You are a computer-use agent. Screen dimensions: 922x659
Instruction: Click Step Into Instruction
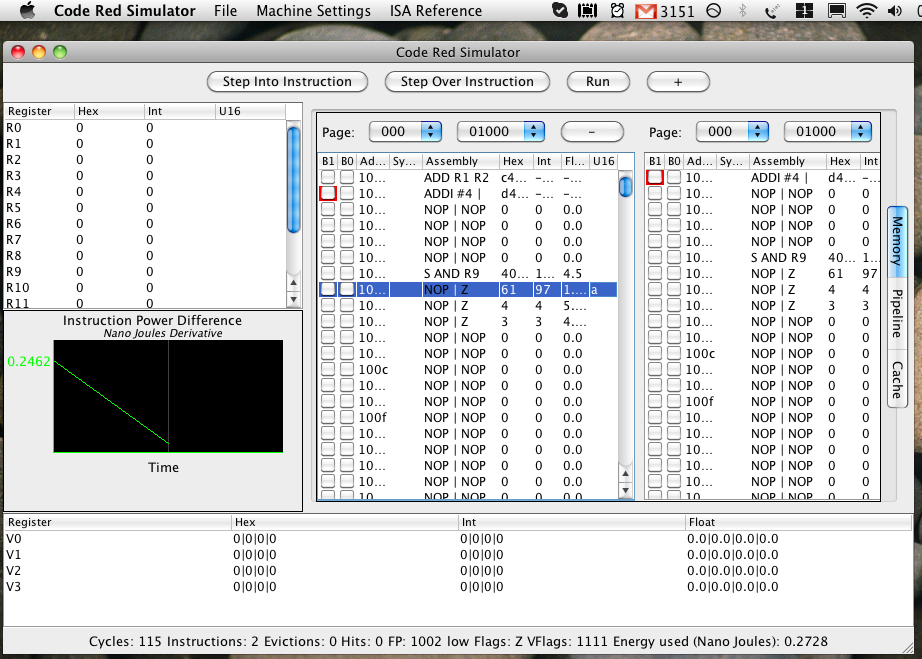pyautogui.click(x=287, y=82)
